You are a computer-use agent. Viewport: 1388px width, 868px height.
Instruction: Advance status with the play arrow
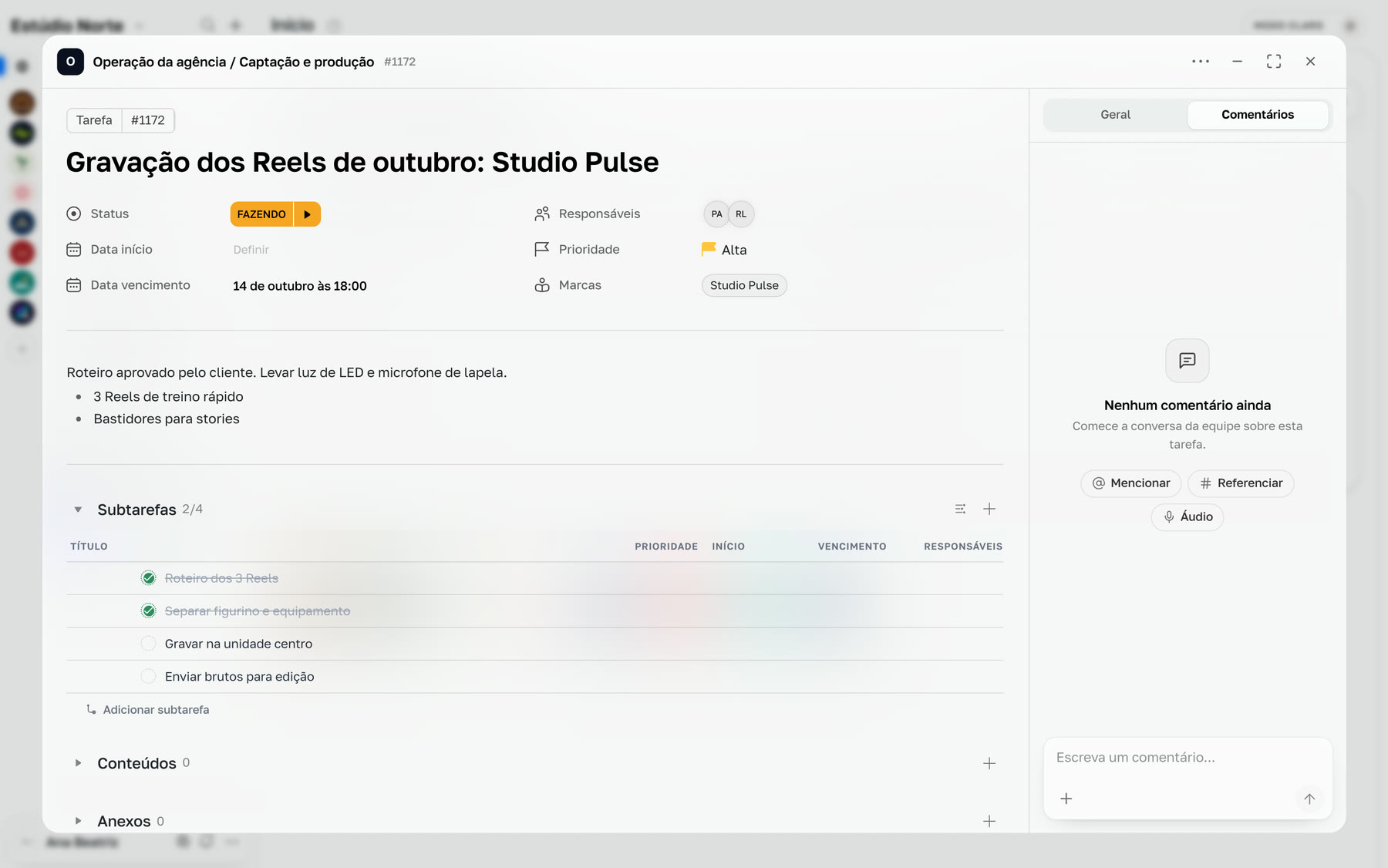[x=307, y=214]
